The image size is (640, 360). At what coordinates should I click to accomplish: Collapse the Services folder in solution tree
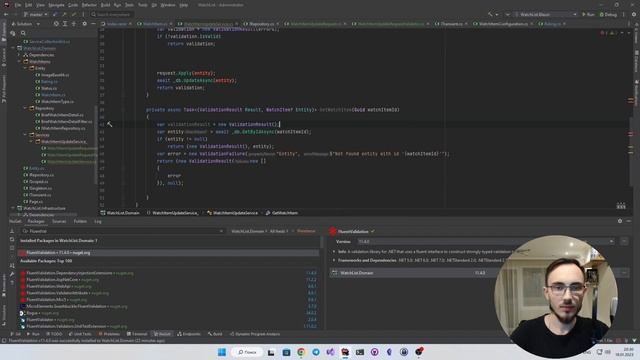pyautogui.click(x=25, y=135)
